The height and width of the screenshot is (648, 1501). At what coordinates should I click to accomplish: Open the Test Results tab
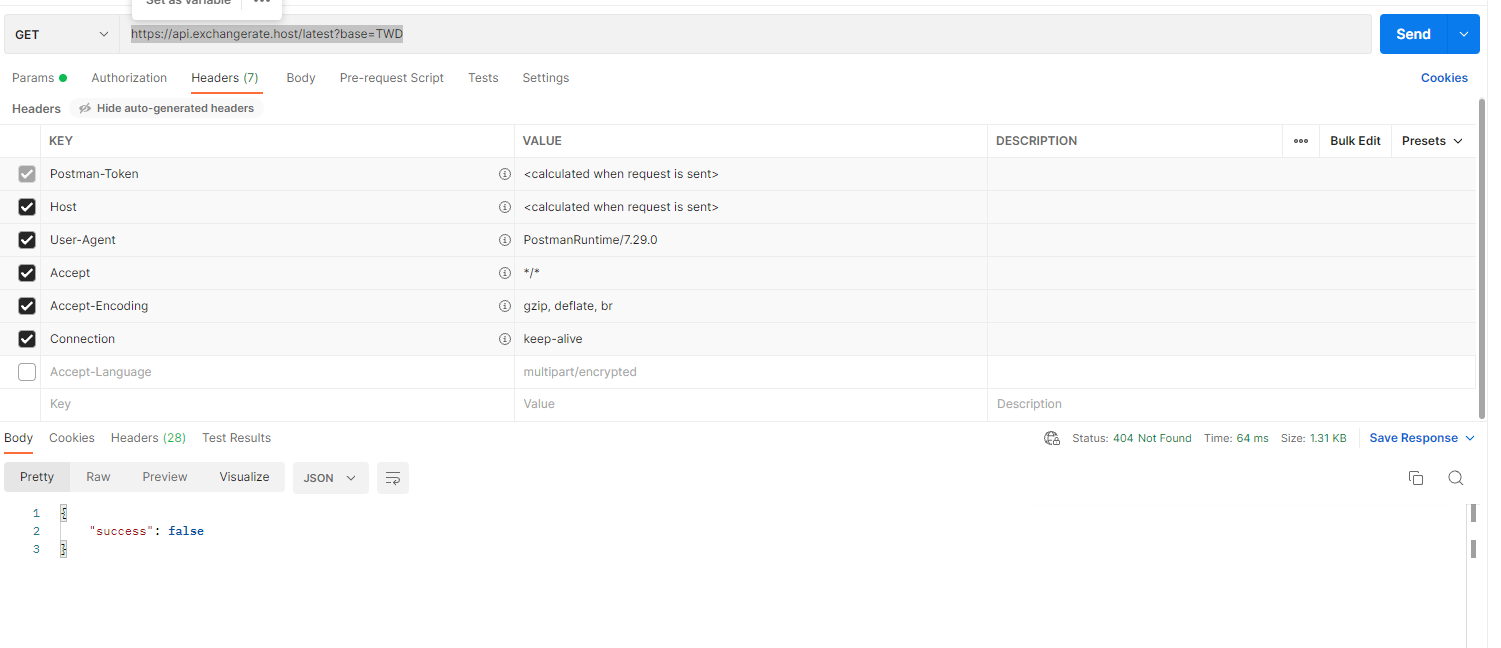[x=236, y=438]
